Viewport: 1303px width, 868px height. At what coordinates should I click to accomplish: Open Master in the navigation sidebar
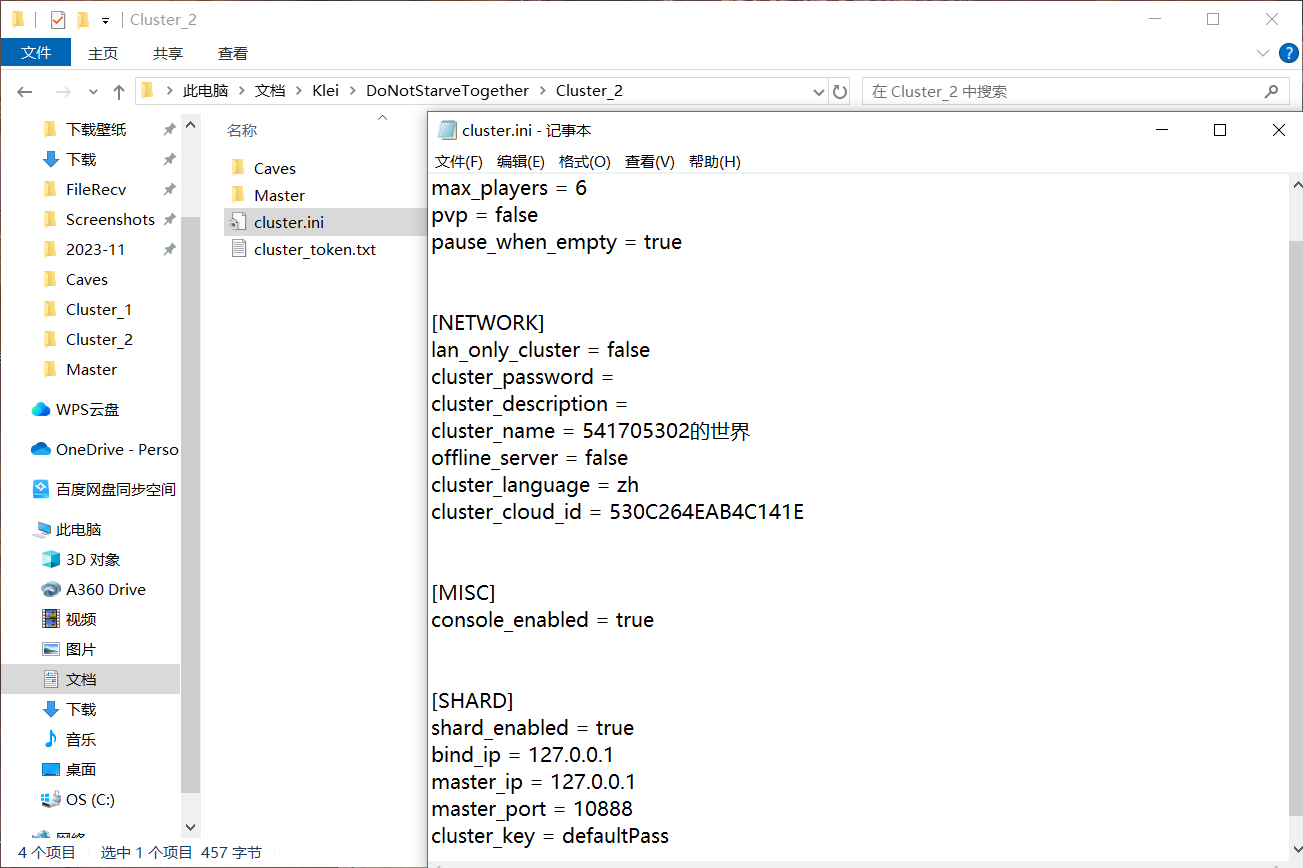point(91,369)
